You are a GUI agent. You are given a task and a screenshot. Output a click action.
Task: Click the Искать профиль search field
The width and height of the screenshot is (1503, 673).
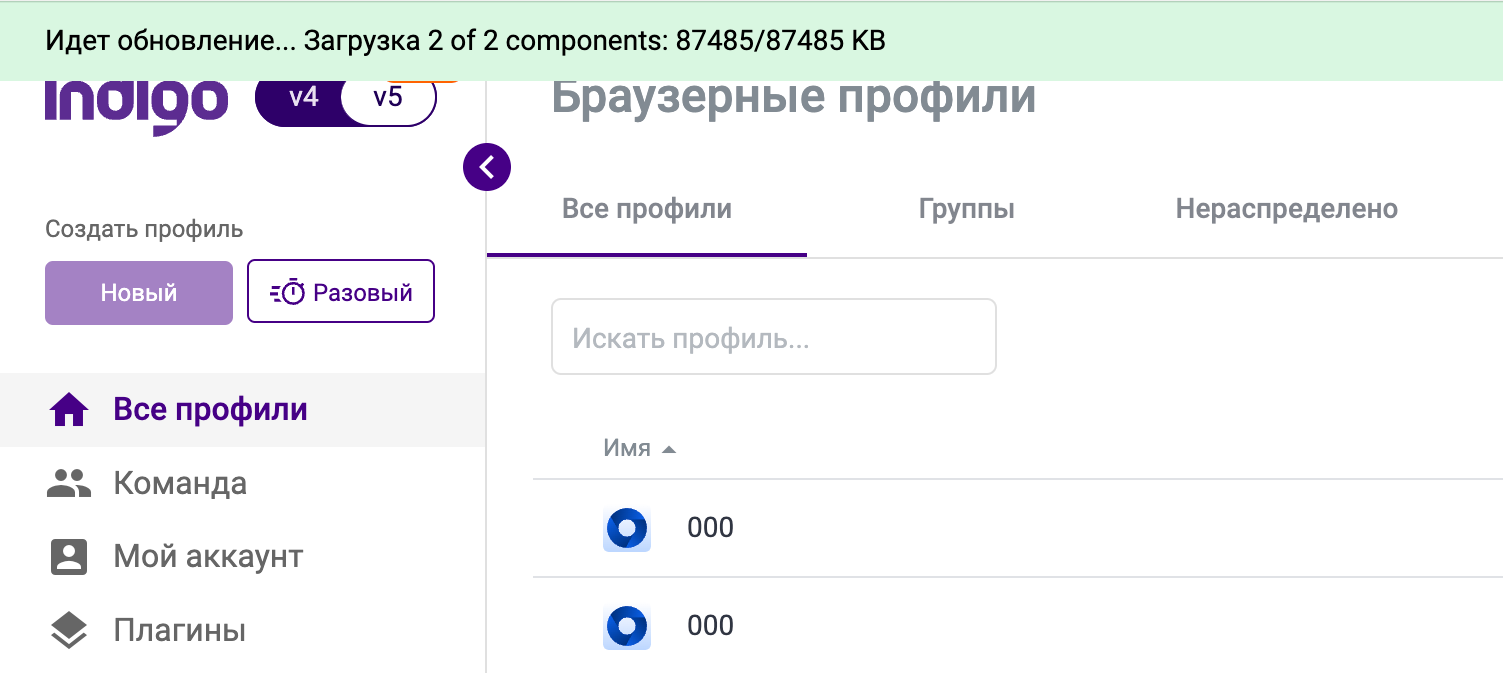click(774, 337)
